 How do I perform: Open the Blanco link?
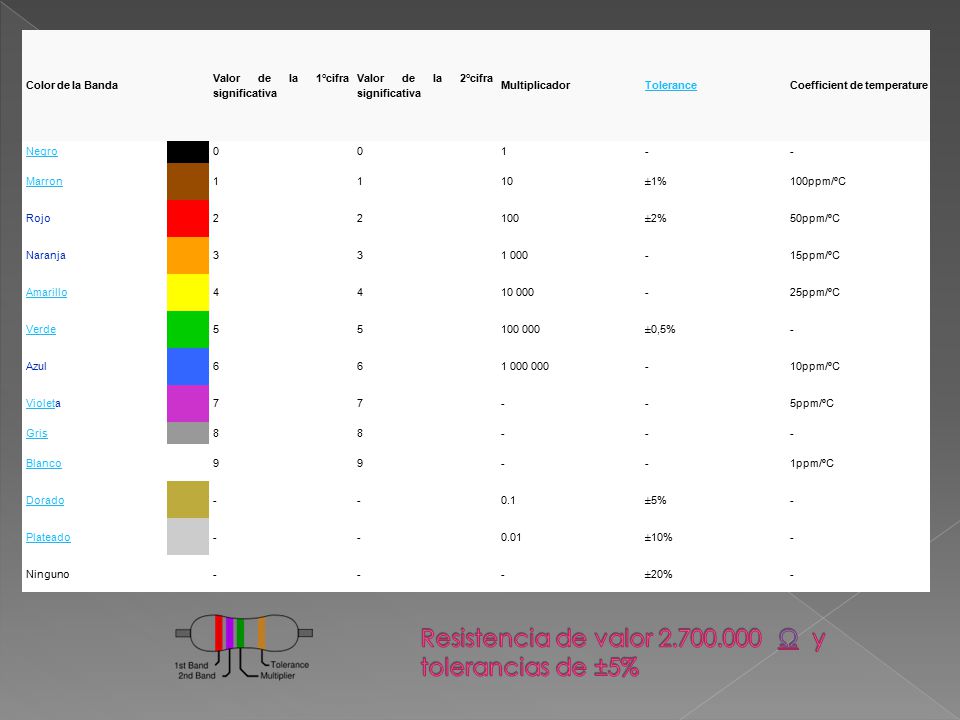coord(43,463)
